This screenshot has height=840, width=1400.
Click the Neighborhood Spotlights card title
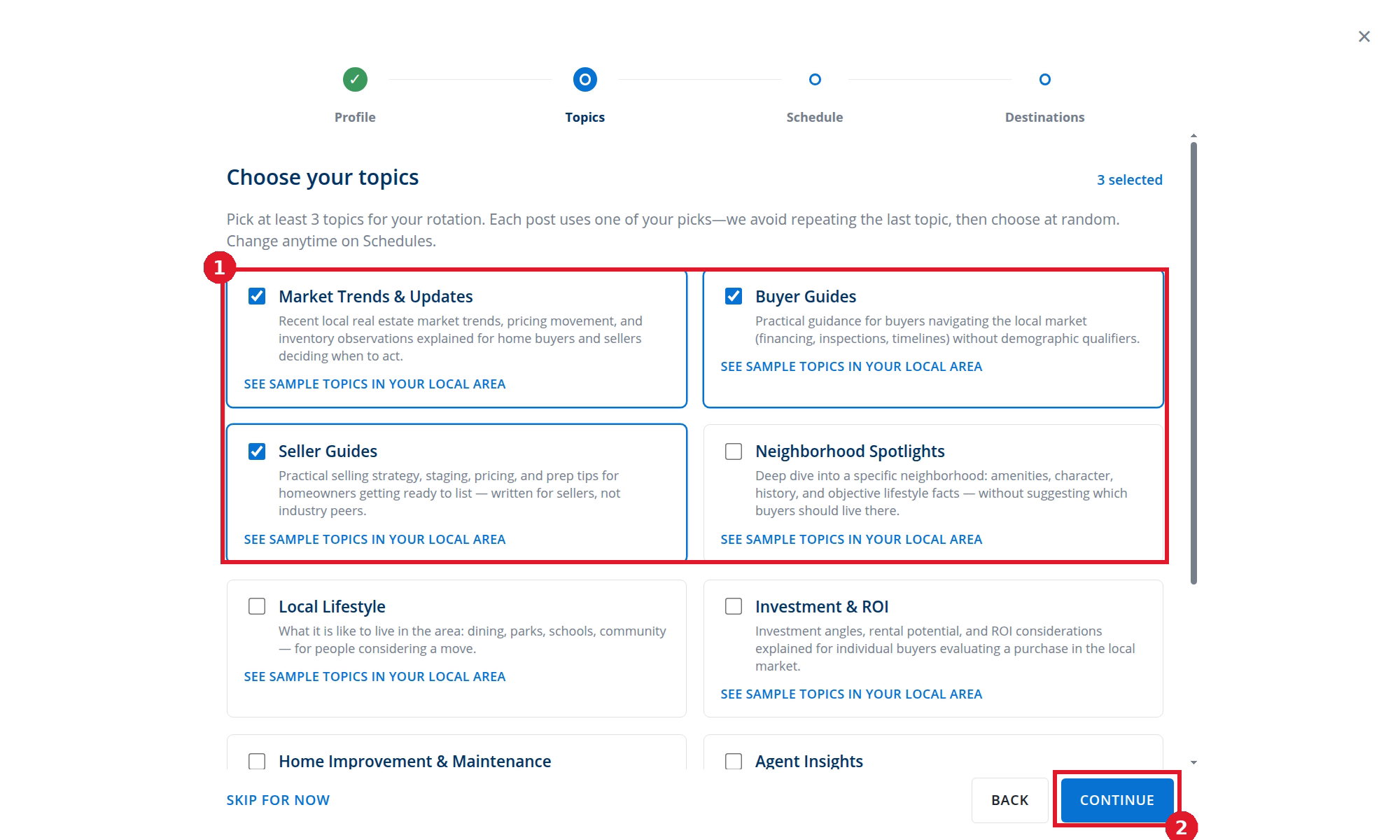[850, 451]
